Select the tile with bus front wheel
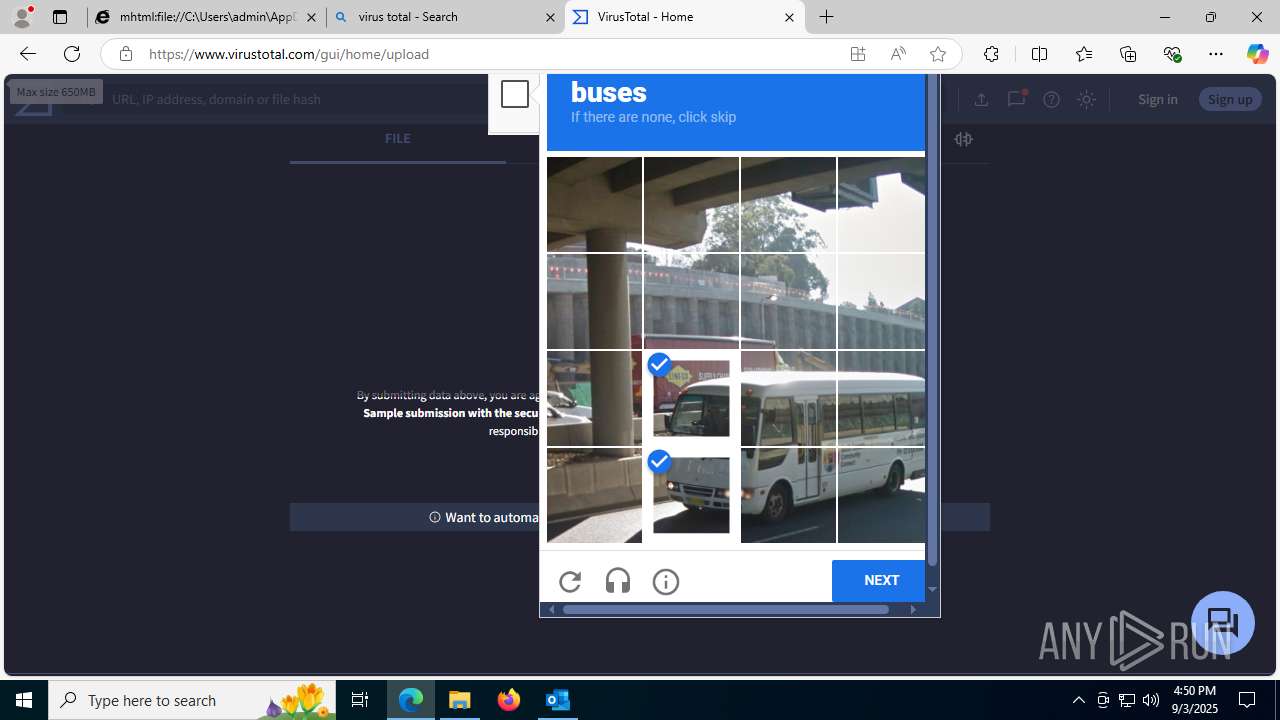The height and width of the screenshot is (720, 1280). (x=788, y=495)
